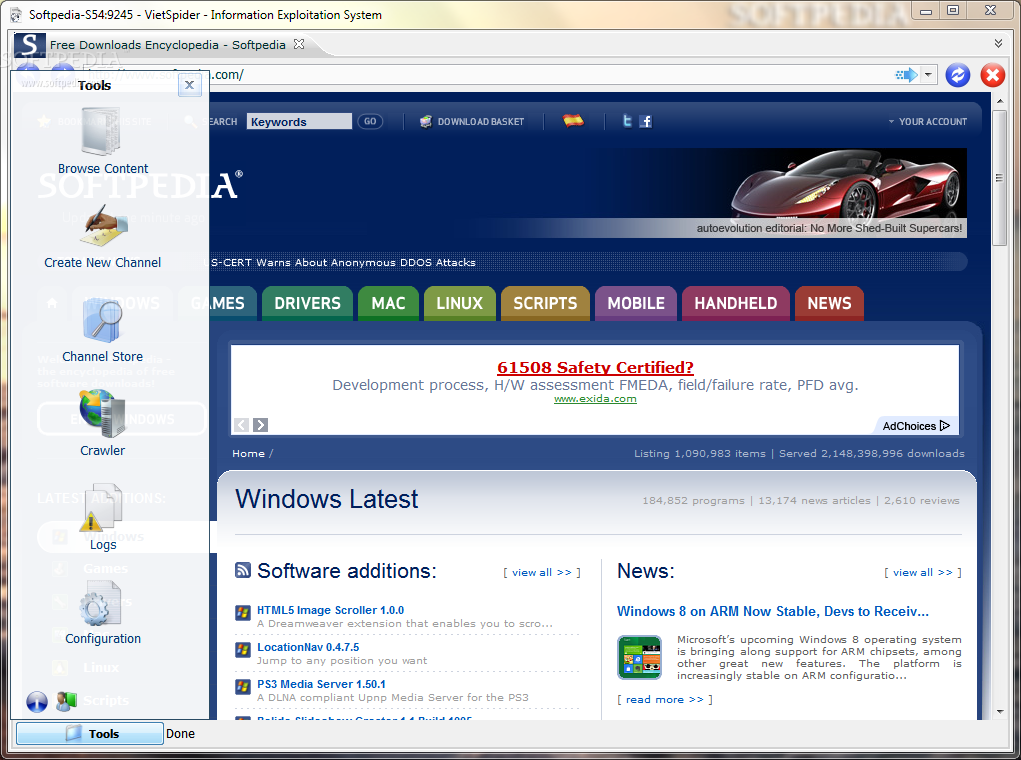Image resolution: width=1021 pixels, height=760 pixels.
Task: Open PS3 Media Server 1.50.1
Action: click(321, 684)
